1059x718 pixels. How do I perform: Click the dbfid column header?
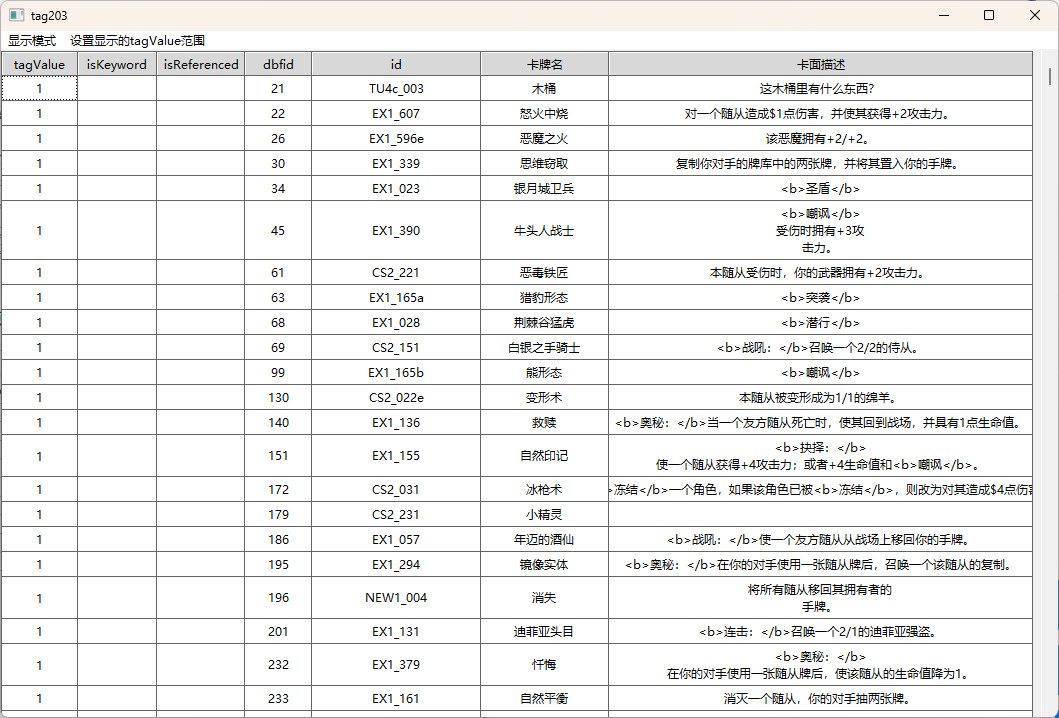(x=278, y=64)
